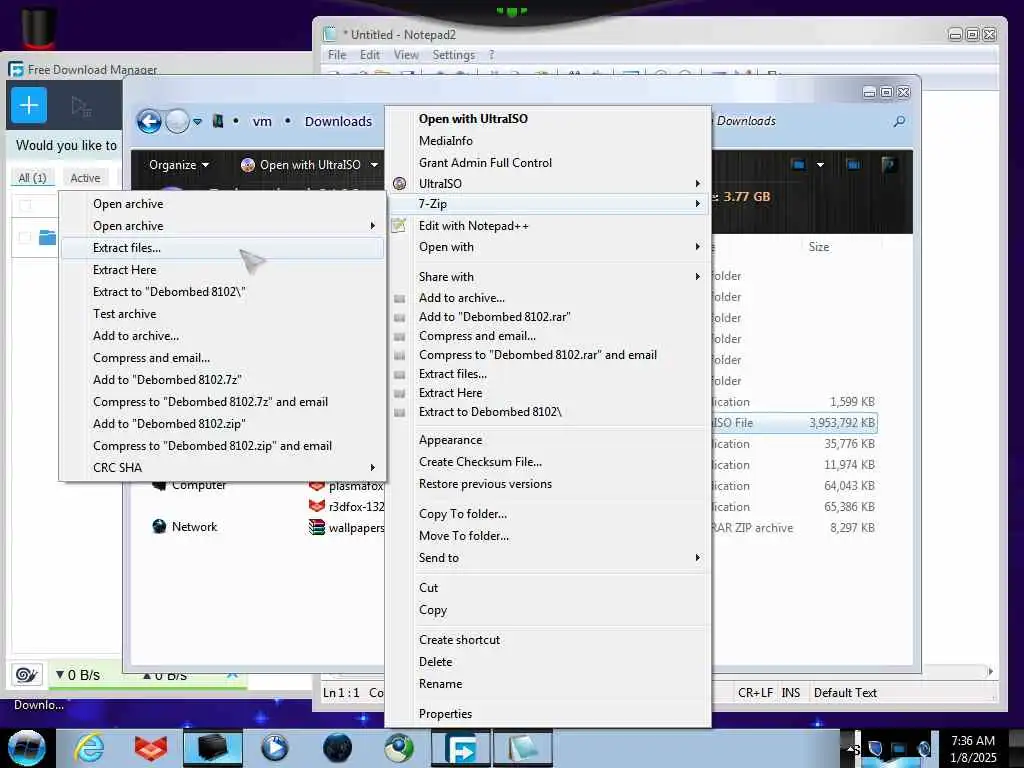
Task: Click the snail mode icon in Free Download Manager
Action: tap(26, 675)
